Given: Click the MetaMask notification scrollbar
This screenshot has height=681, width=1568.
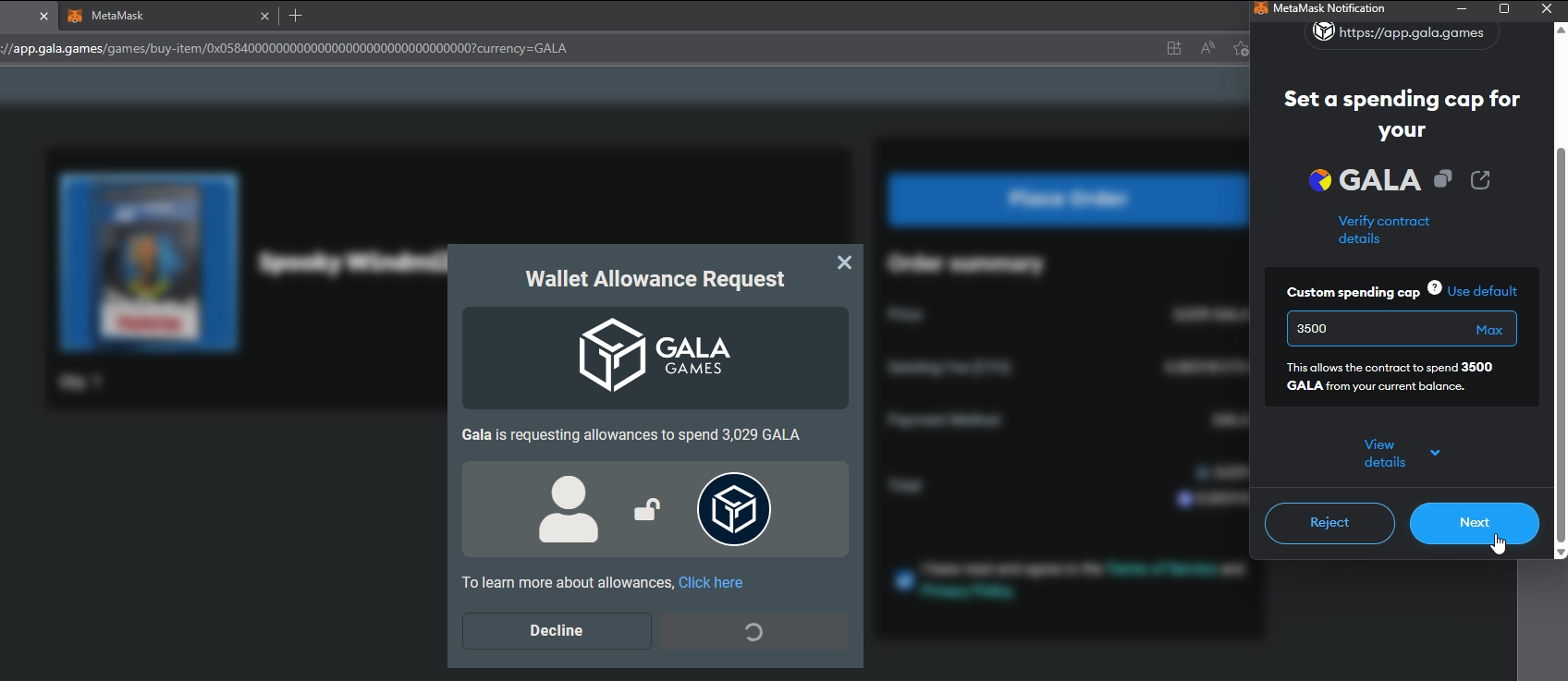Looking at the screenshot, I should [1562, 343].
